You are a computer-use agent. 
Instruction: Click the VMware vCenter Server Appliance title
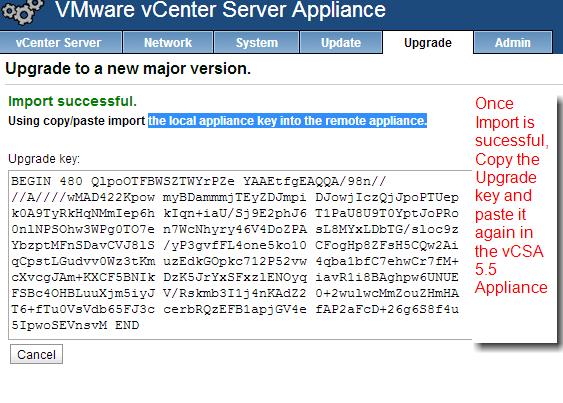[220, 10]
